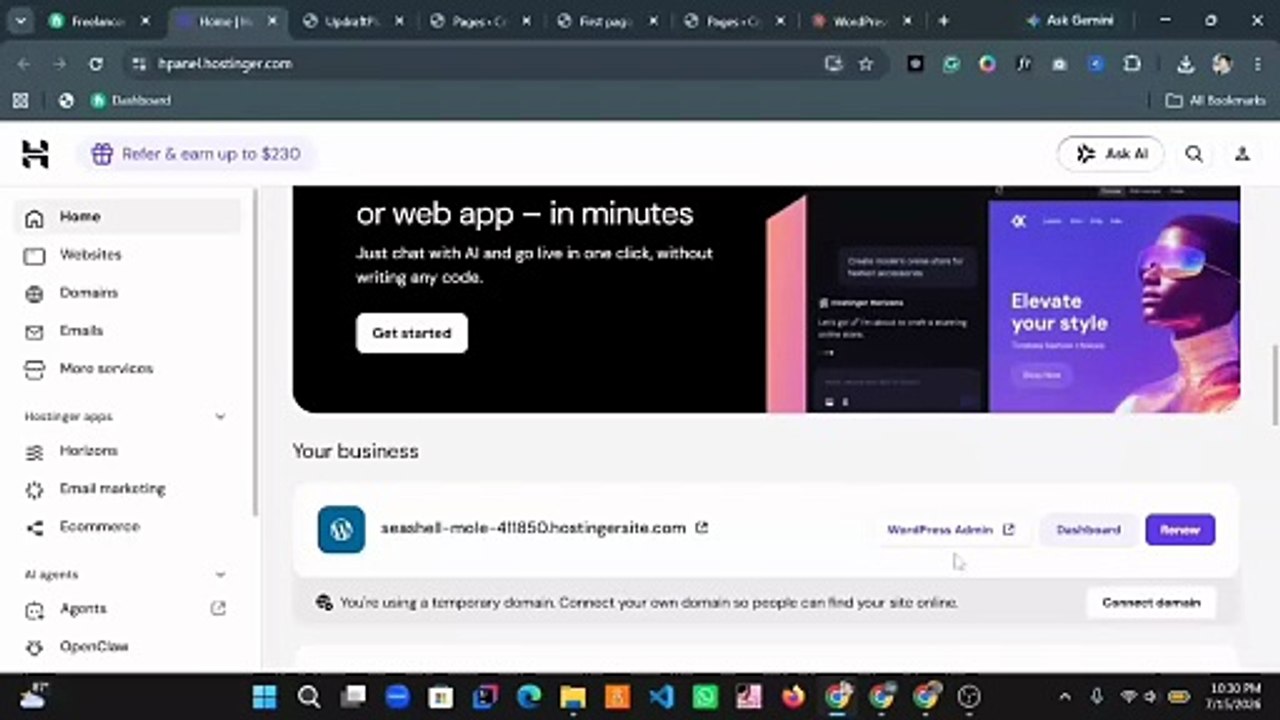Open the taskbar clock and date
Image resolution: width=1280 pixels, height=720 pixels.
click(1233, 696)
